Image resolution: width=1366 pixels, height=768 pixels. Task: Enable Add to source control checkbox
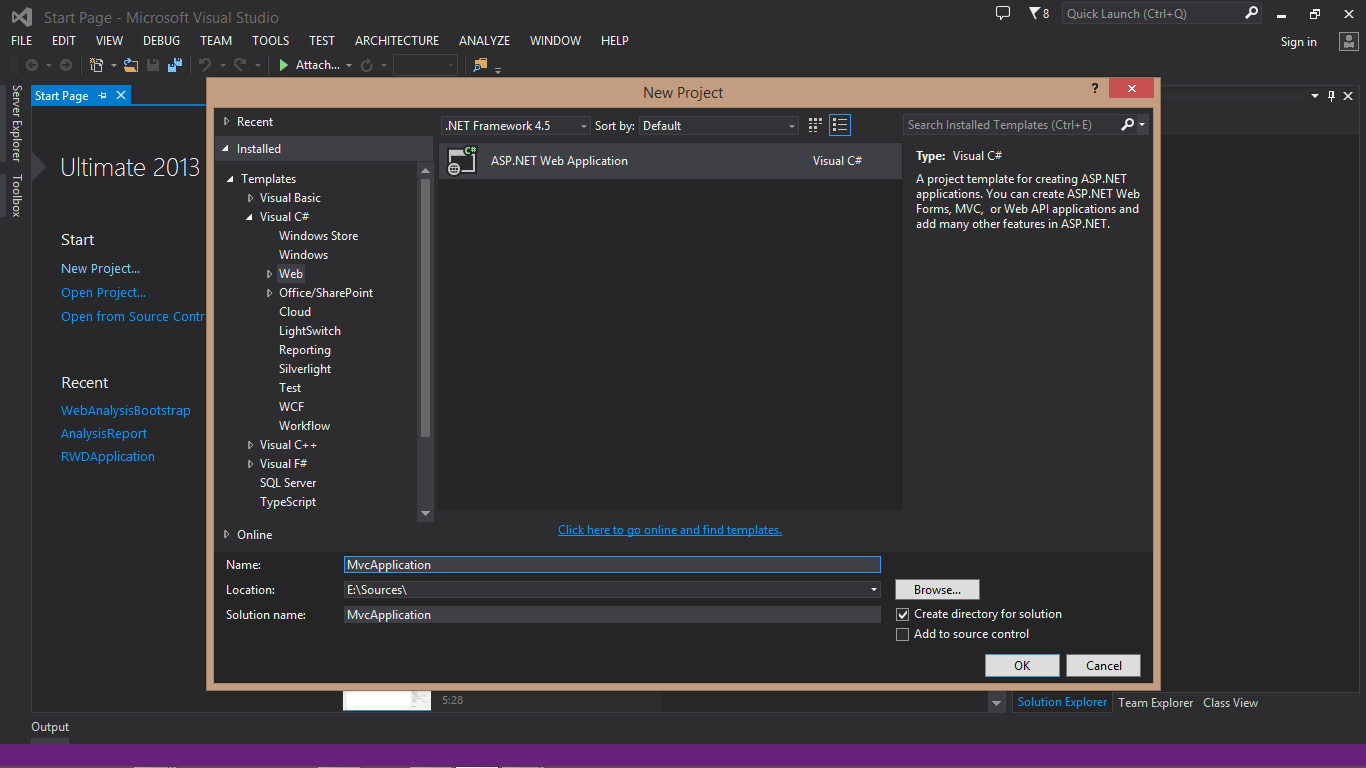tap(903, 634)
